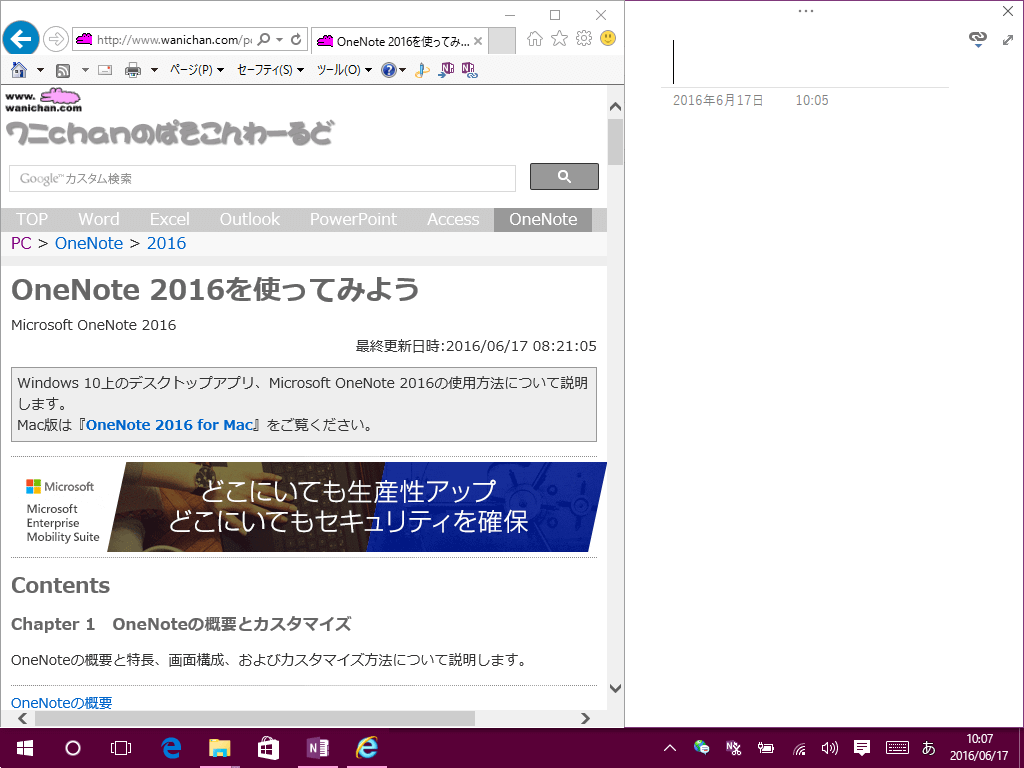Screen dimensions: 1024x768
Task: Click the Read mail envelope icon
Action: tap(105, 70)
